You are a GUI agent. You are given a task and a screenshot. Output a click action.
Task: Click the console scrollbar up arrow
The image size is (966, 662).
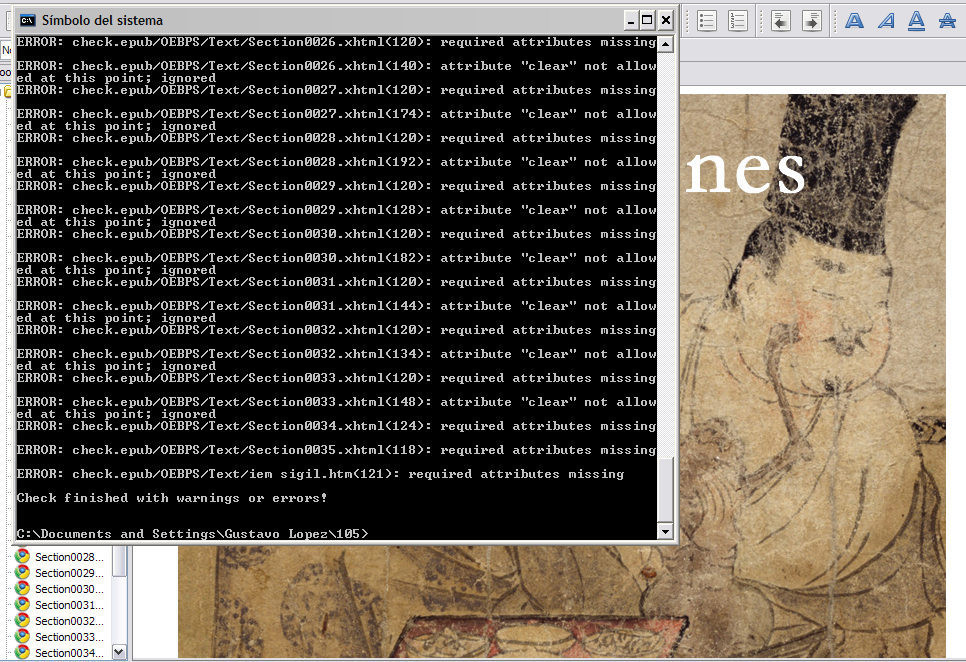tap(665, 44)
